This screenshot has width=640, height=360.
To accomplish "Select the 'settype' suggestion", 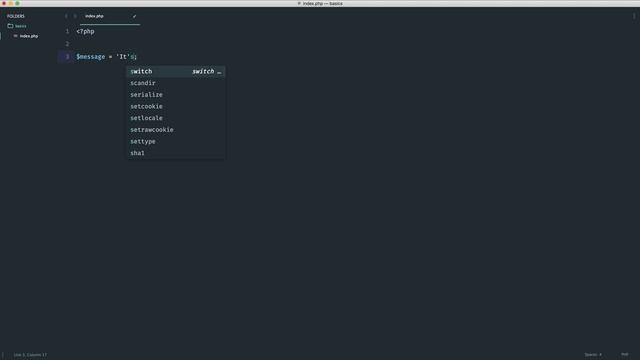I will pos(176,142).
